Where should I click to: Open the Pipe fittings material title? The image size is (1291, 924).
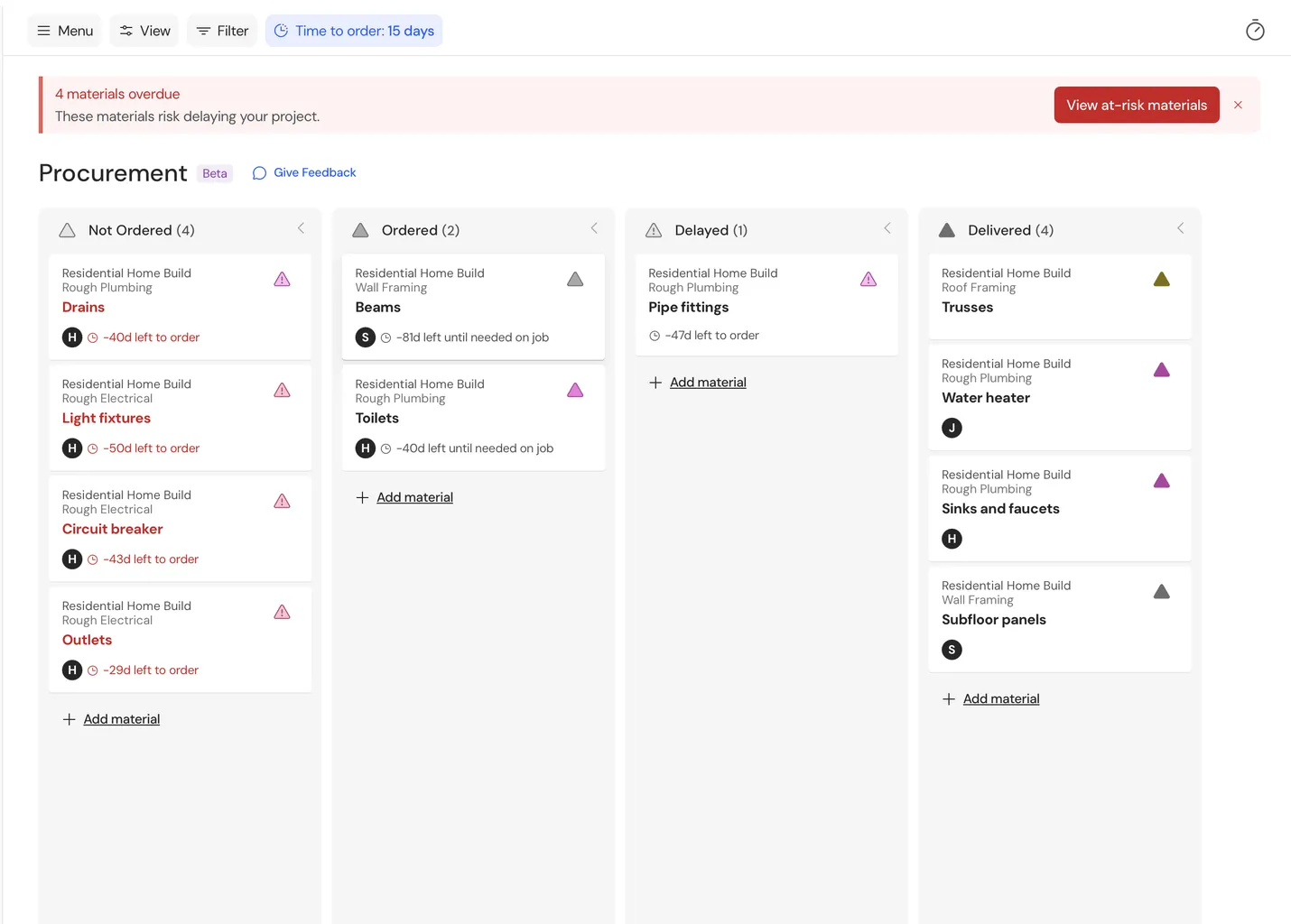click(688, 308)
